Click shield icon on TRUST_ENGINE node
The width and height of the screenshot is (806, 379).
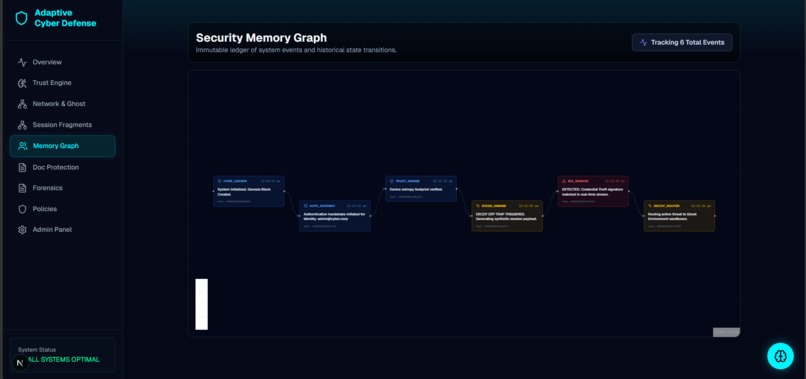pyautogui.click(x=392, y=181)
